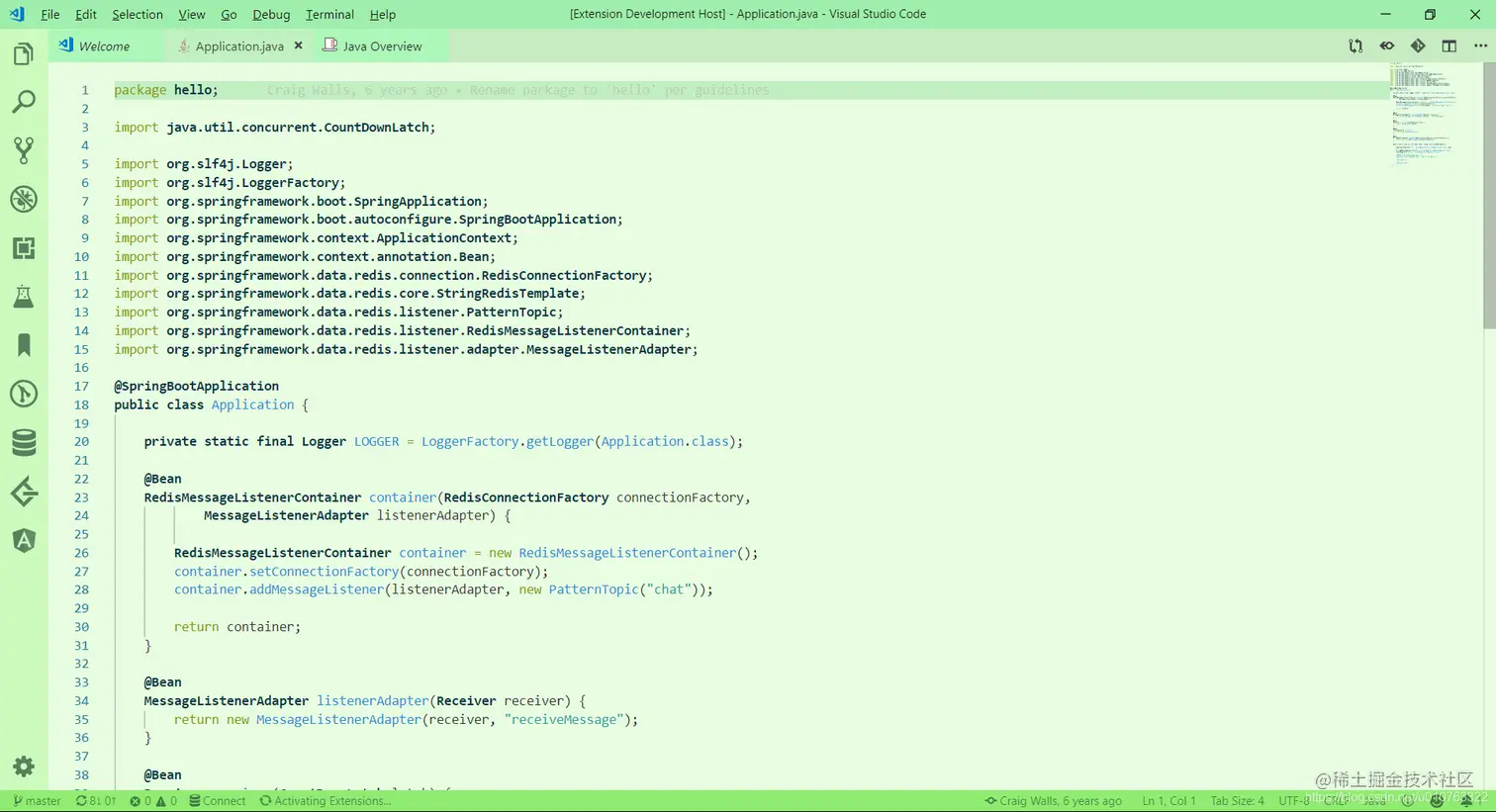Click the '@SpringBootApplication' annotation
The image size is (1496, 812).
(x=196, y=387)
